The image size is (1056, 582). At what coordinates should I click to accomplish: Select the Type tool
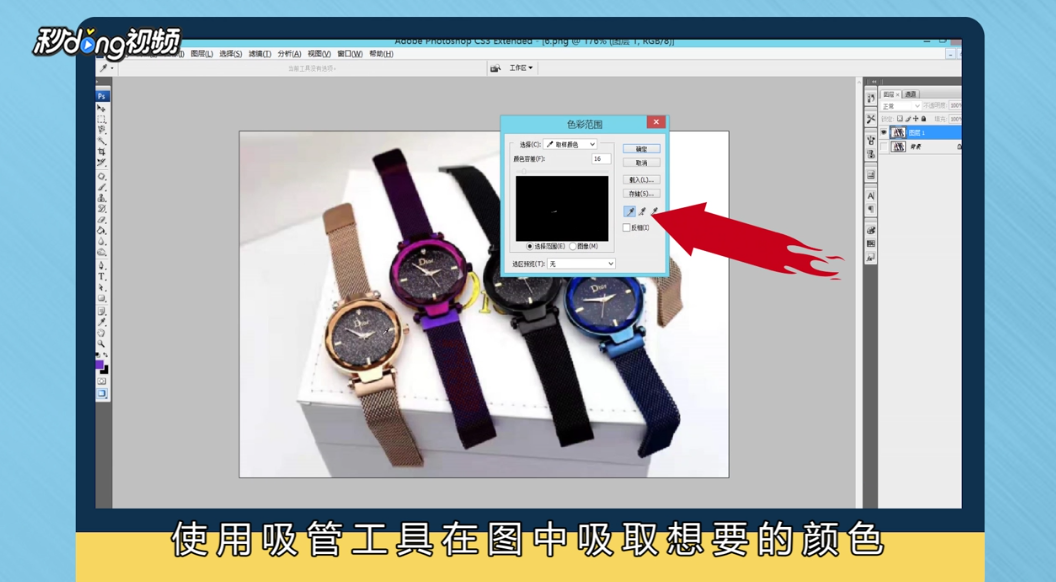tap(102, 278)
